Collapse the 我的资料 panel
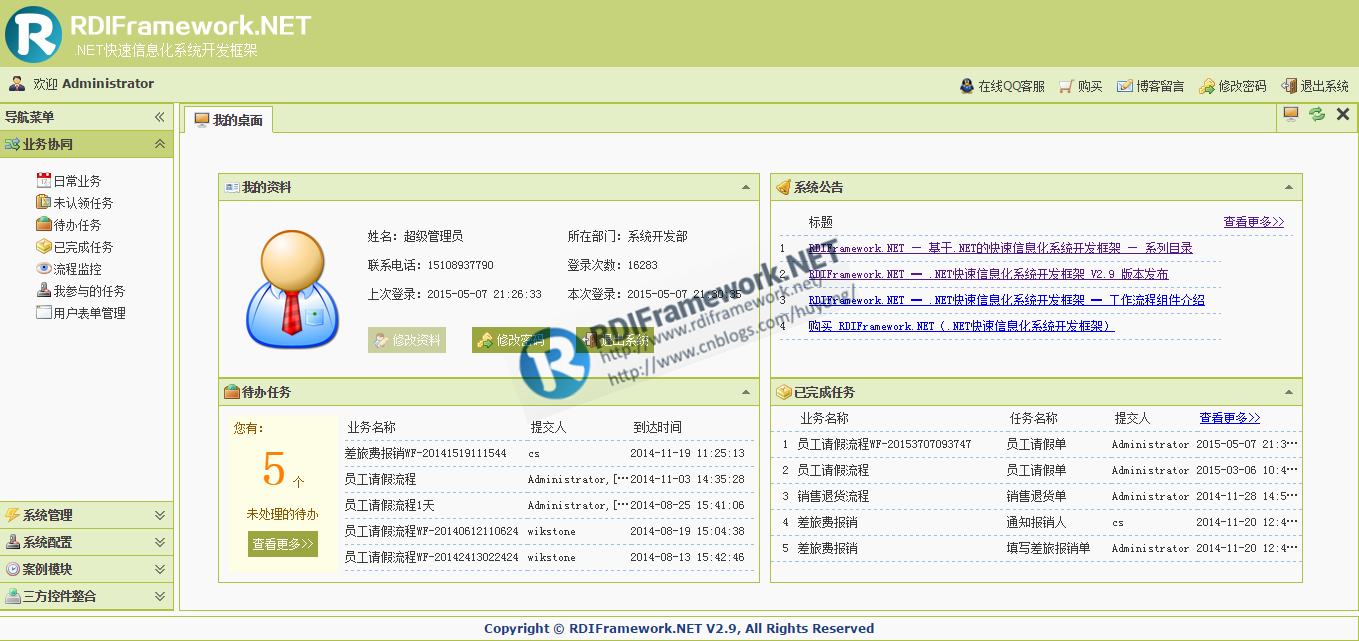 [745, 187]
